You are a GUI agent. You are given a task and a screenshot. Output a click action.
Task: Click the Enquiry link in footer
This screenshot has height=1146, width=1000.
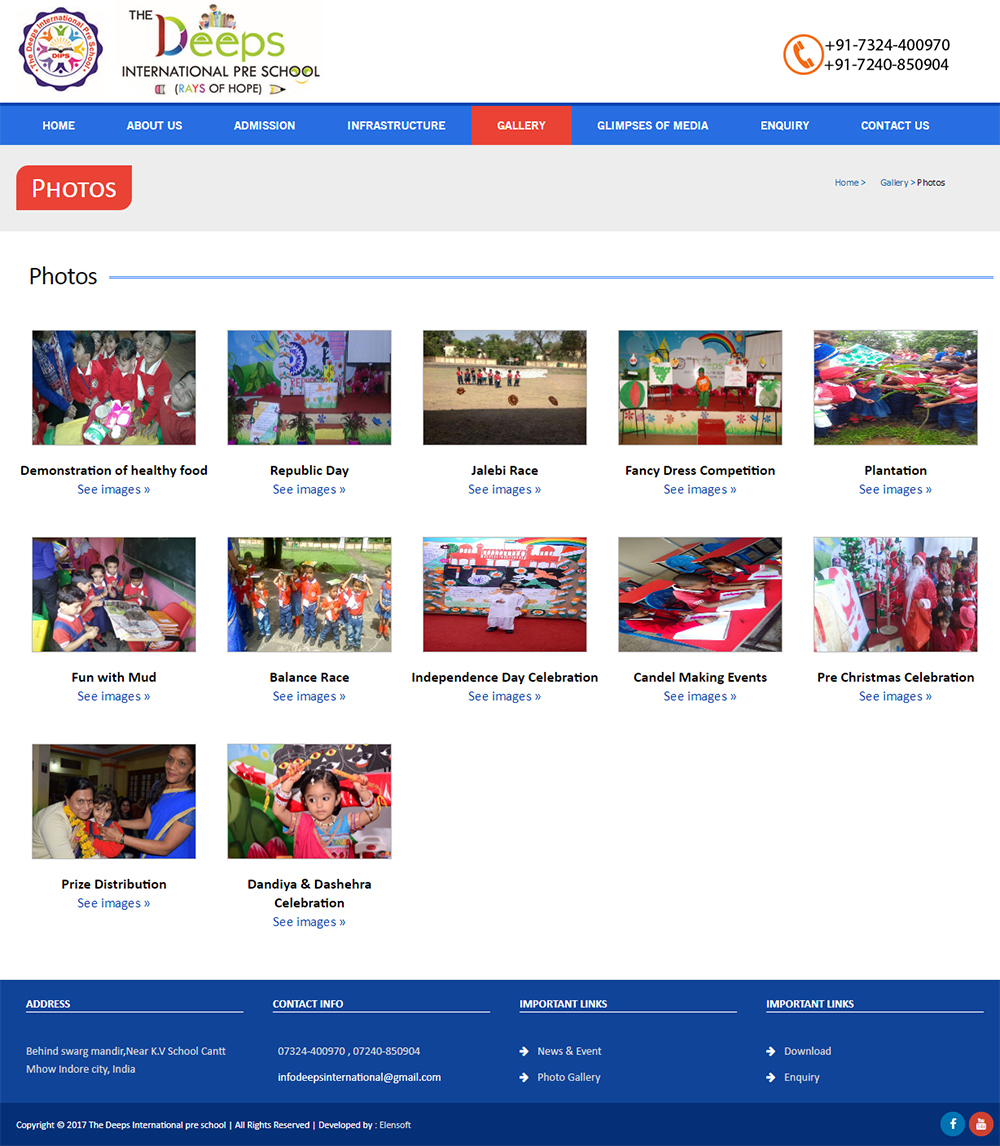click(801, 1077)
